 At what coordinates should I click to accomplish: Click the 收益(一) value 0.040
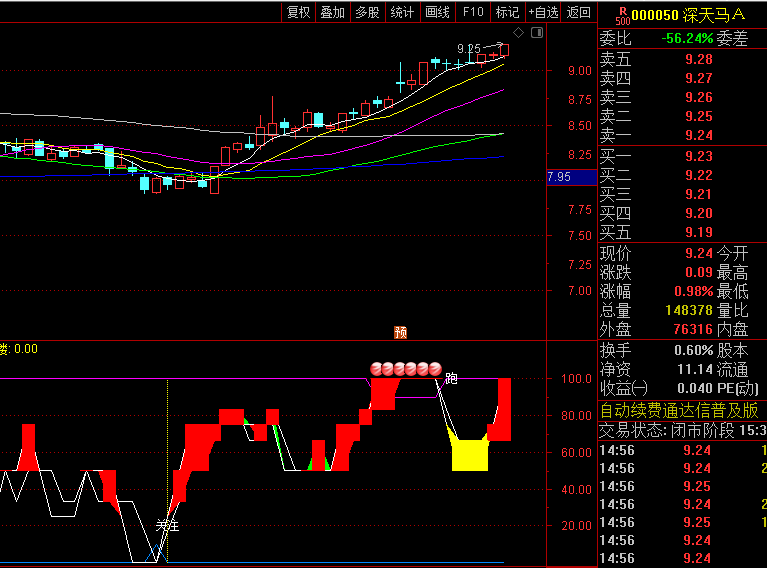(695, 388)
